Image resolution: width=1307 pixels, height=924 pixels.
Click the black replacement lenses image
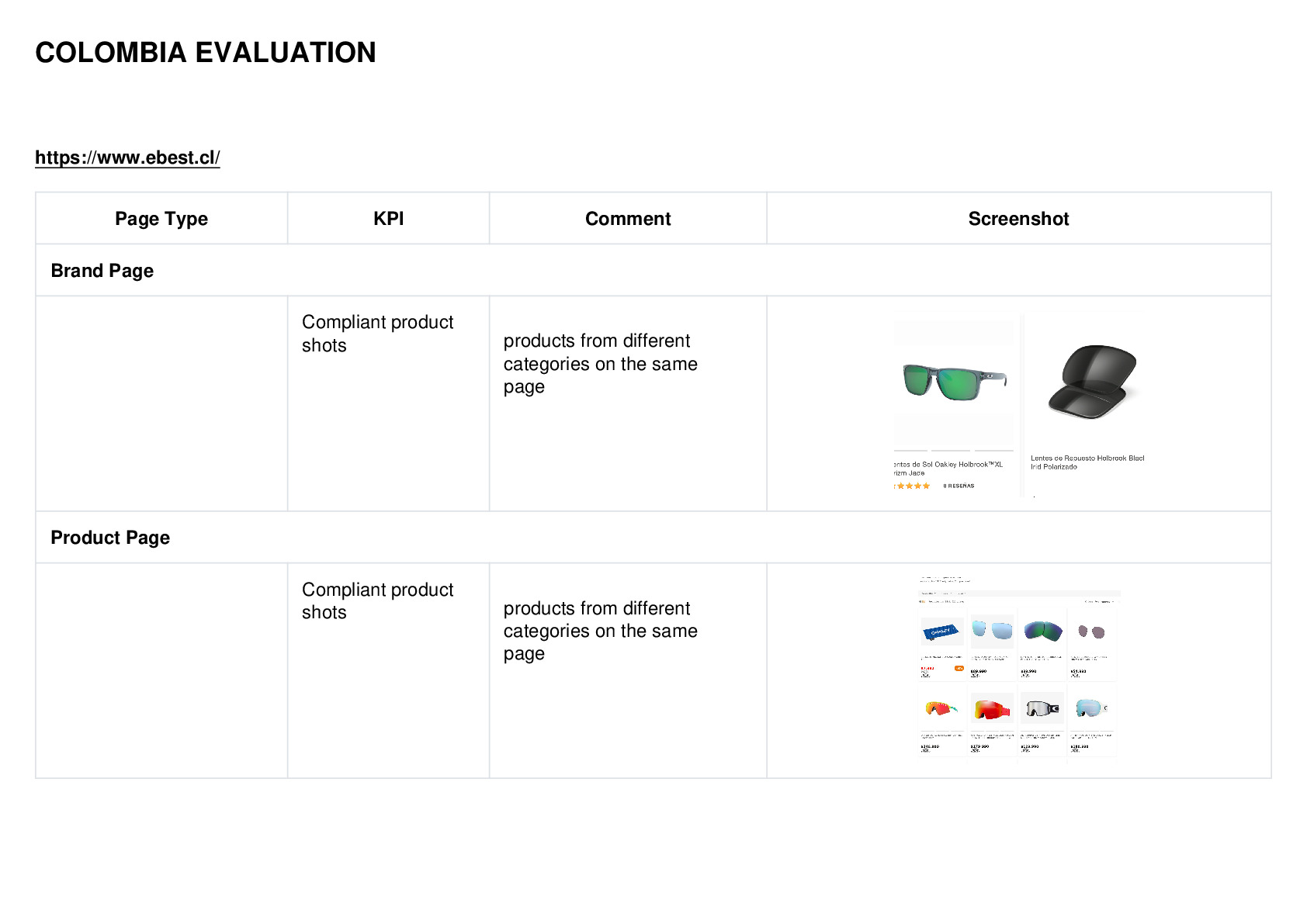[x=1092, y=381]
